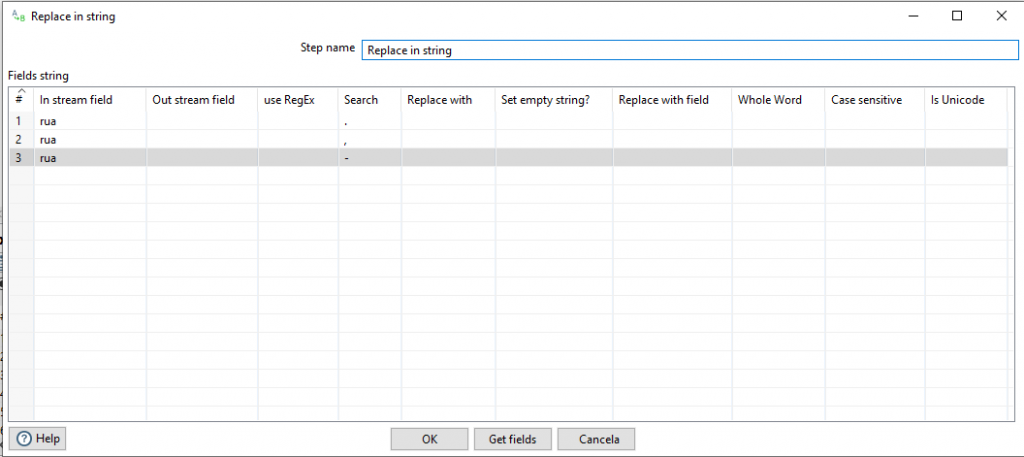1024x457 pixels.
Task: Open Whole Word cell in row 2
Action: [778, 139]
